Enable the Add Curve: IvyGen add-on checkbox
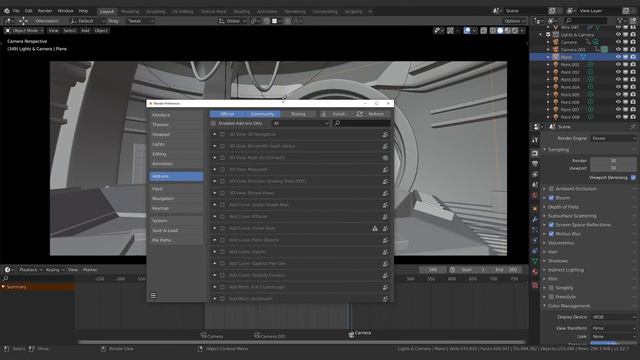This screenshot has height=360, width=640. tap(222, 252)
